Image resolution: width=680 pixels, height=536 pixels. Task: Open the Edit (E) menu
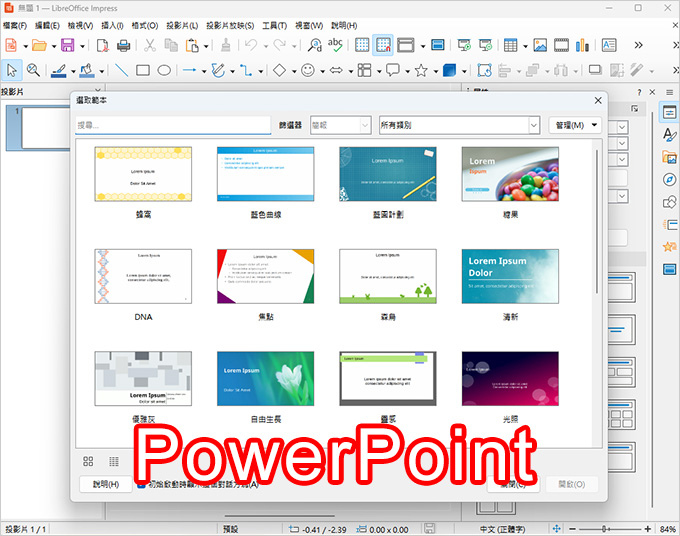47,26
